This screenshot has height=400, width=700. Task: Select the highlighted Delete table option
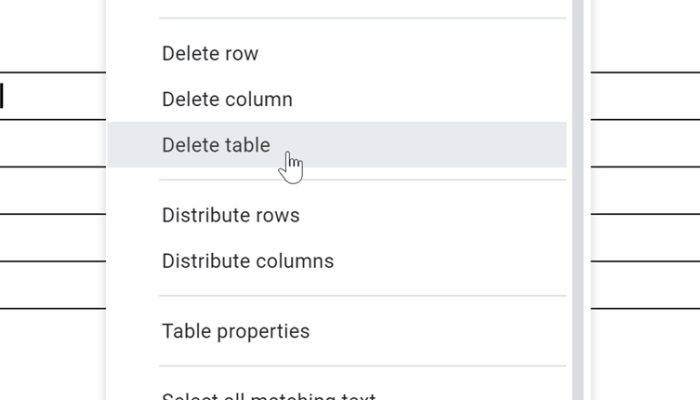(216, 146)
